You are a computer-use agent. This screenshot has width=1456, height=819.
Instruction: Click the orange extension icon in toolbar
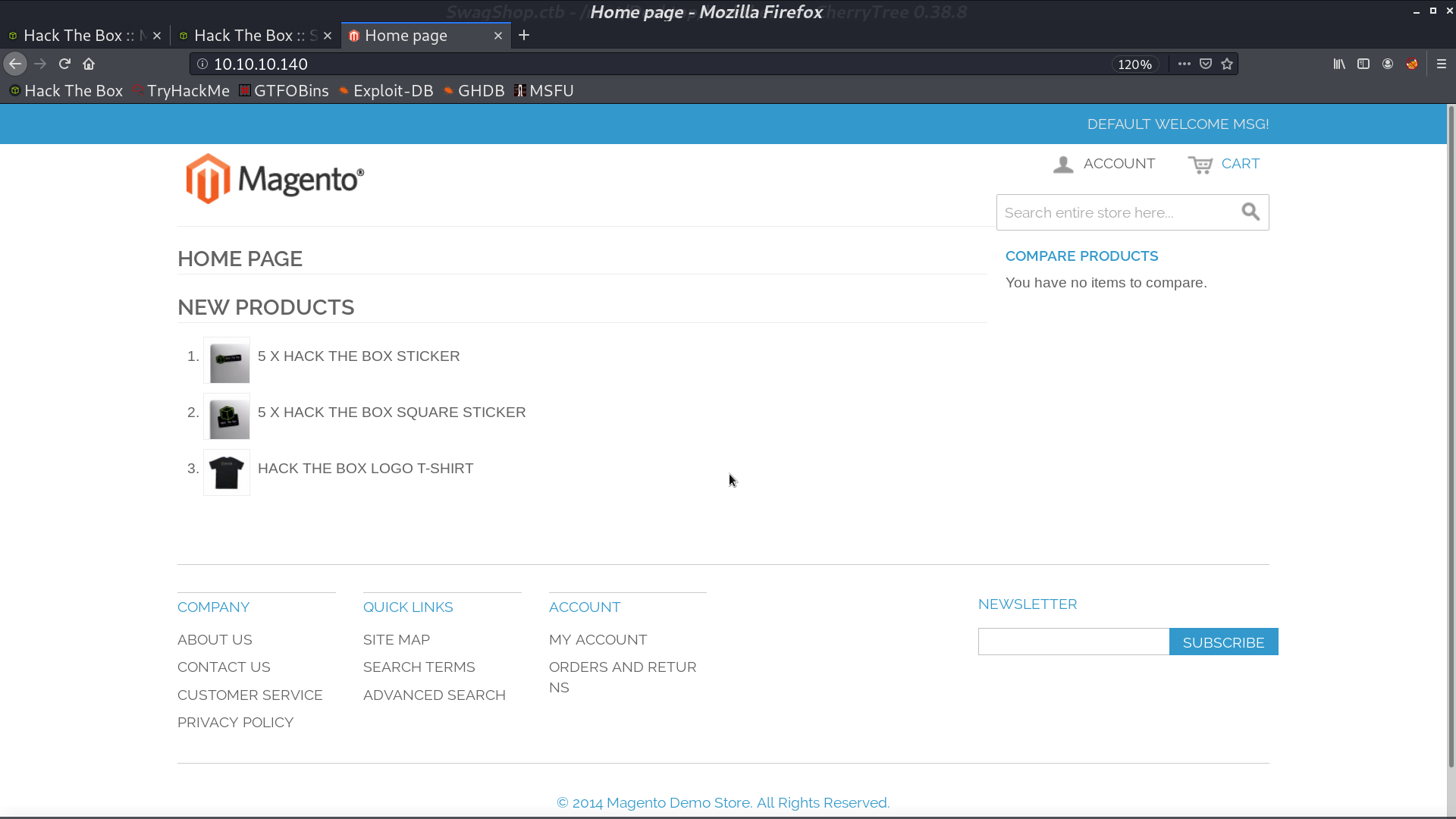[1412, 64]
